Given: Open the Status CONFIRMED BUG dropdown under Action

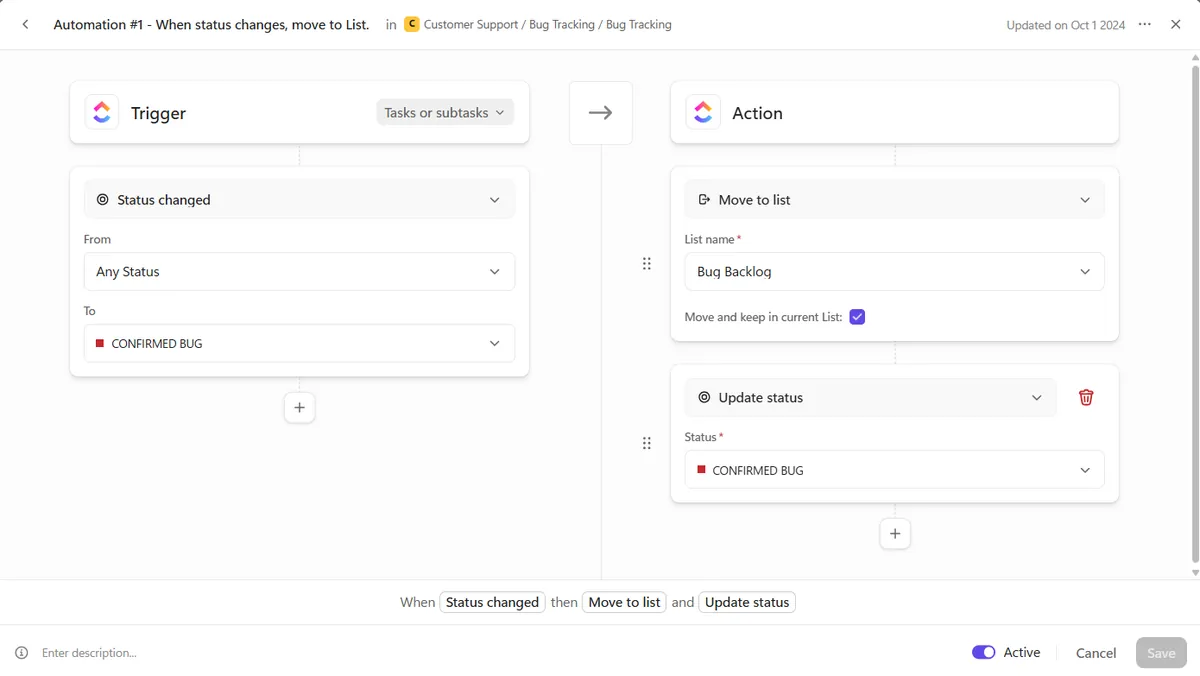Looking at the screenshot, I should 895,470.
